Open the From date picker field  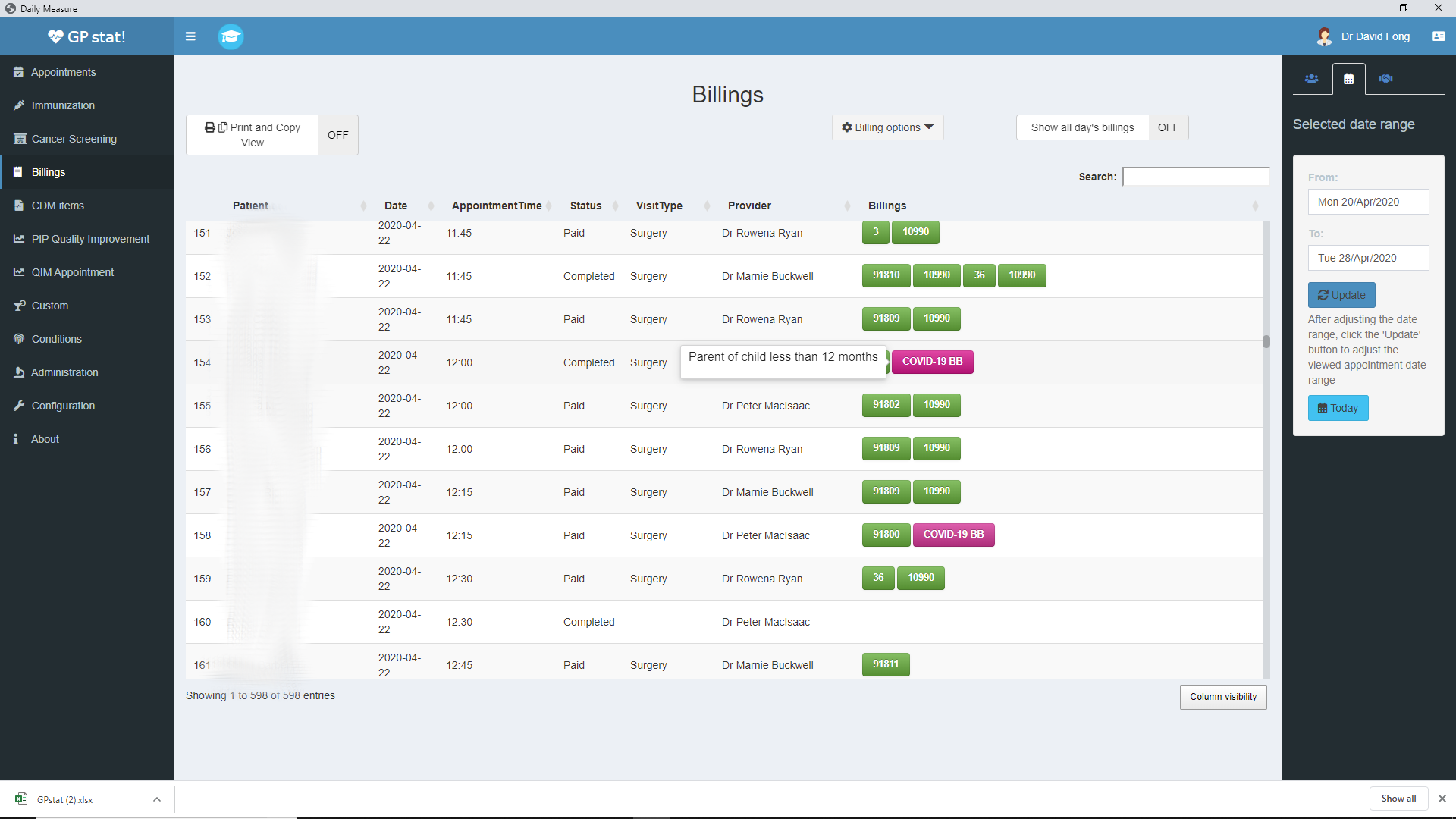[x=1367, y=202]
